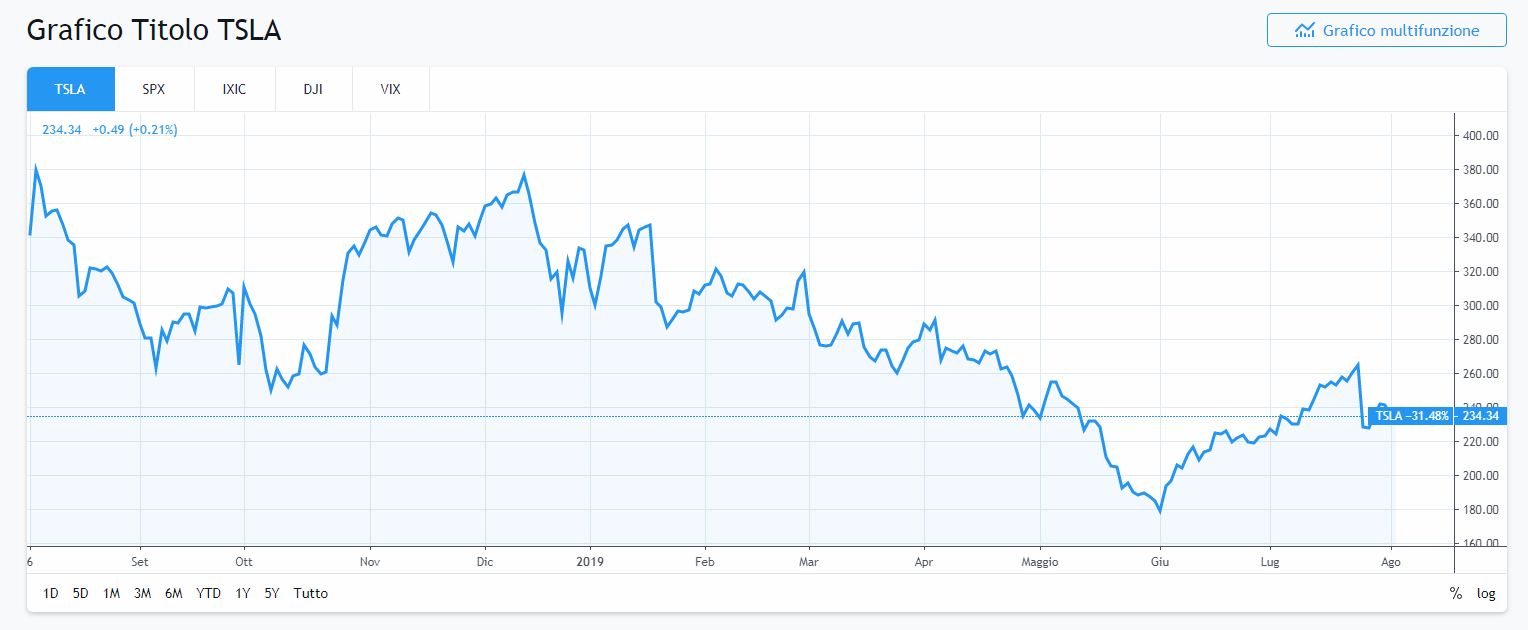Switch to the SPX tab
Screen dimensions: 1528x630
[x=154, y=89]
